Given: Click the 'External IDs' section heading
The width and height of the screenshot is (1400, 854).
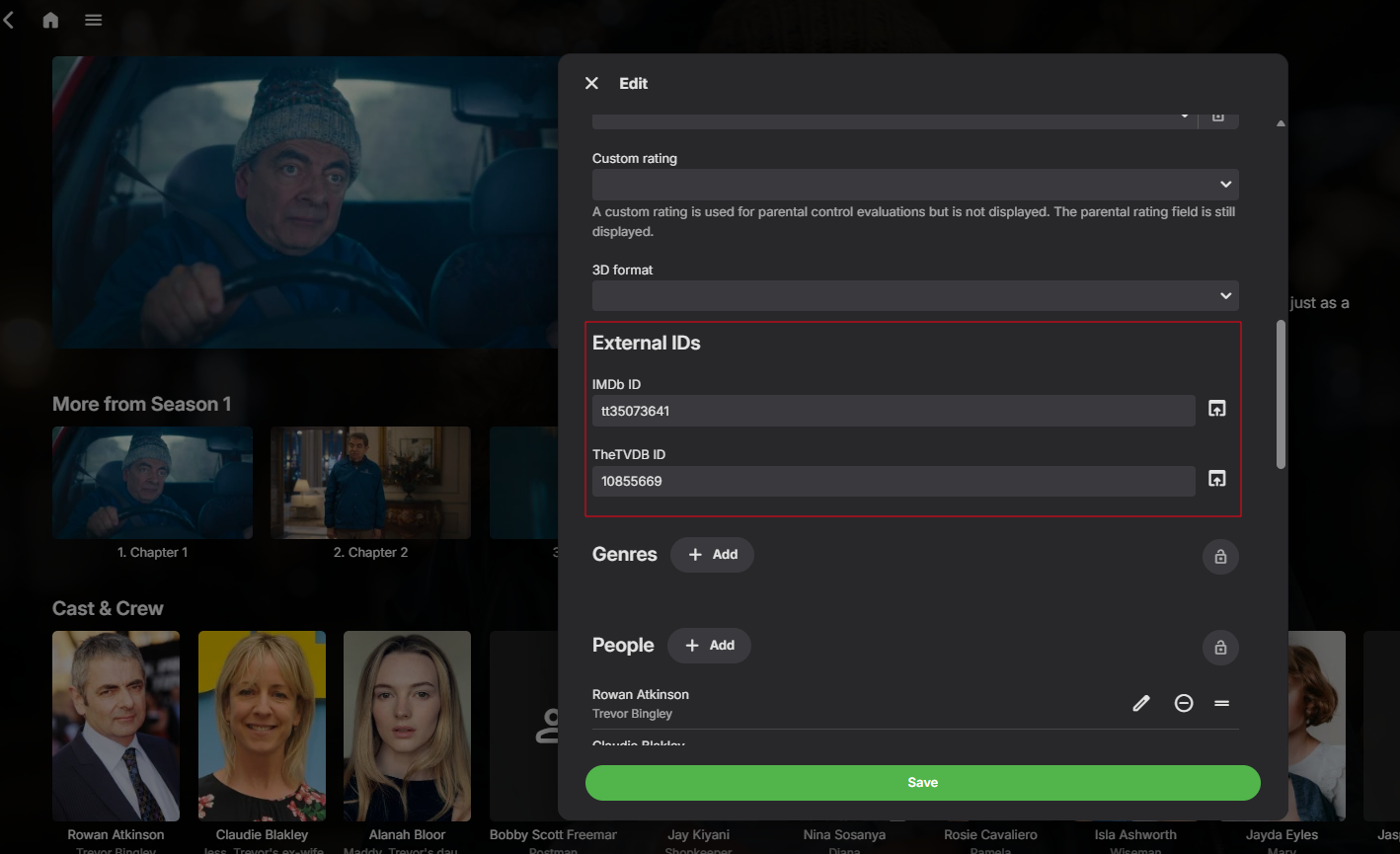Looking at the screenshot, I should coord(647,343).
